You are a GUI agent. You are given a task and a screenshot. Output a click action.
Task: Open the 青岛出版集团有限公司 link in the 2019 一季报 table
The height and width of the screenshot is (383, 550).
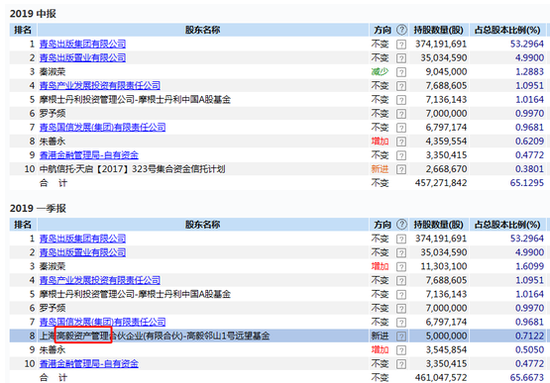82,238
